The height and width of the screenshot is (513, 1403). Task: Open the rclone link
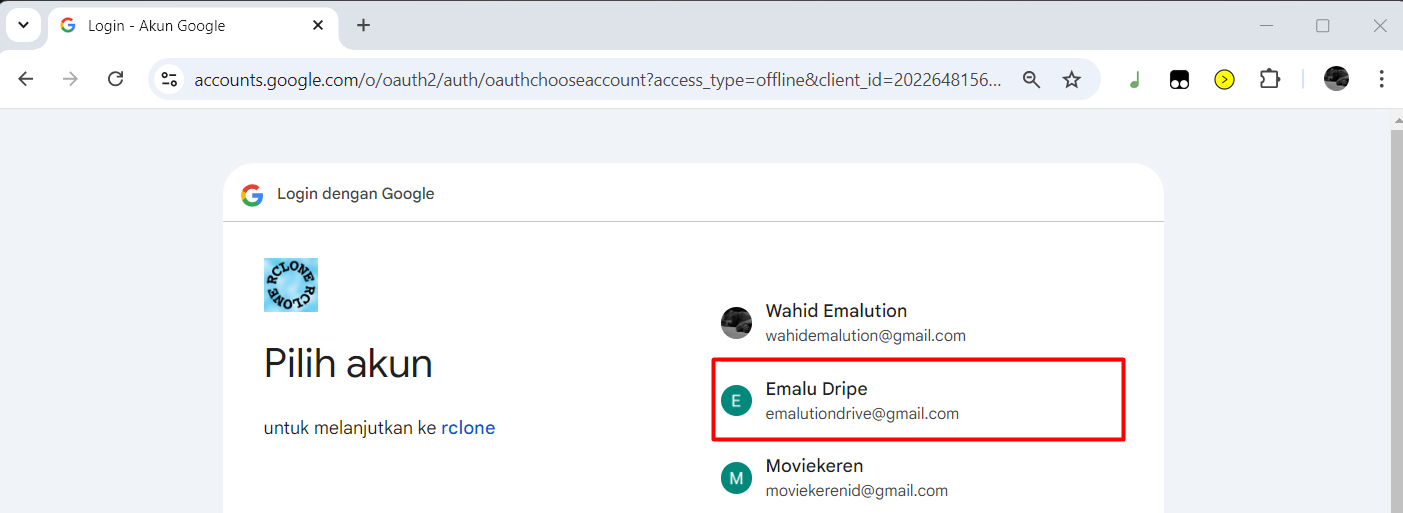(468, 428)
